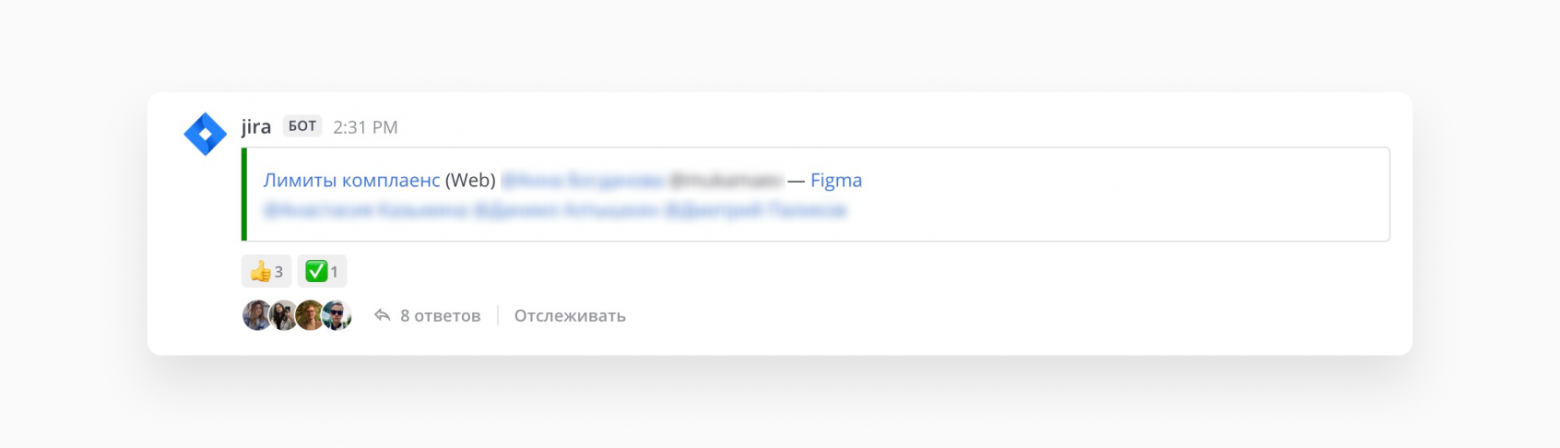This screenshot has width=1560, height=448.
Task: Click first blurred mention on second message line
Action: [x=365, y=211]
